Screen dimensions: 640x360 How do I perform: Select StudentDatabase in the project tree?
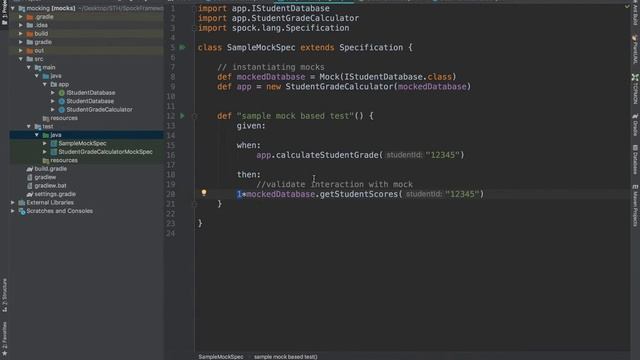click(90, 101)
